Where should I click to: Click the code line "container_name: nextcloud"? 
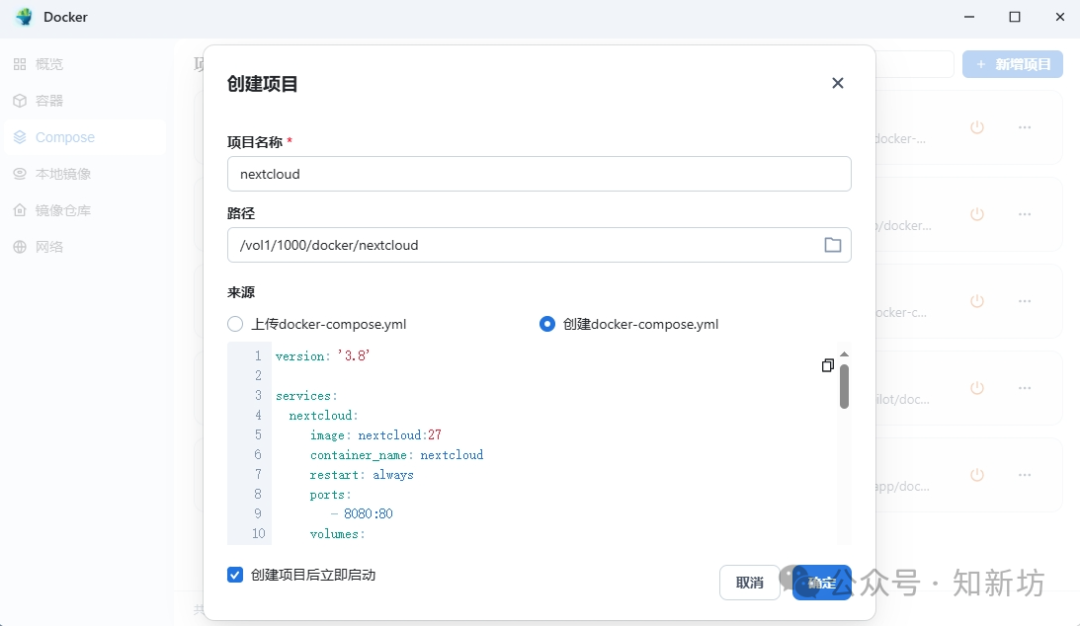click(396, 455)
